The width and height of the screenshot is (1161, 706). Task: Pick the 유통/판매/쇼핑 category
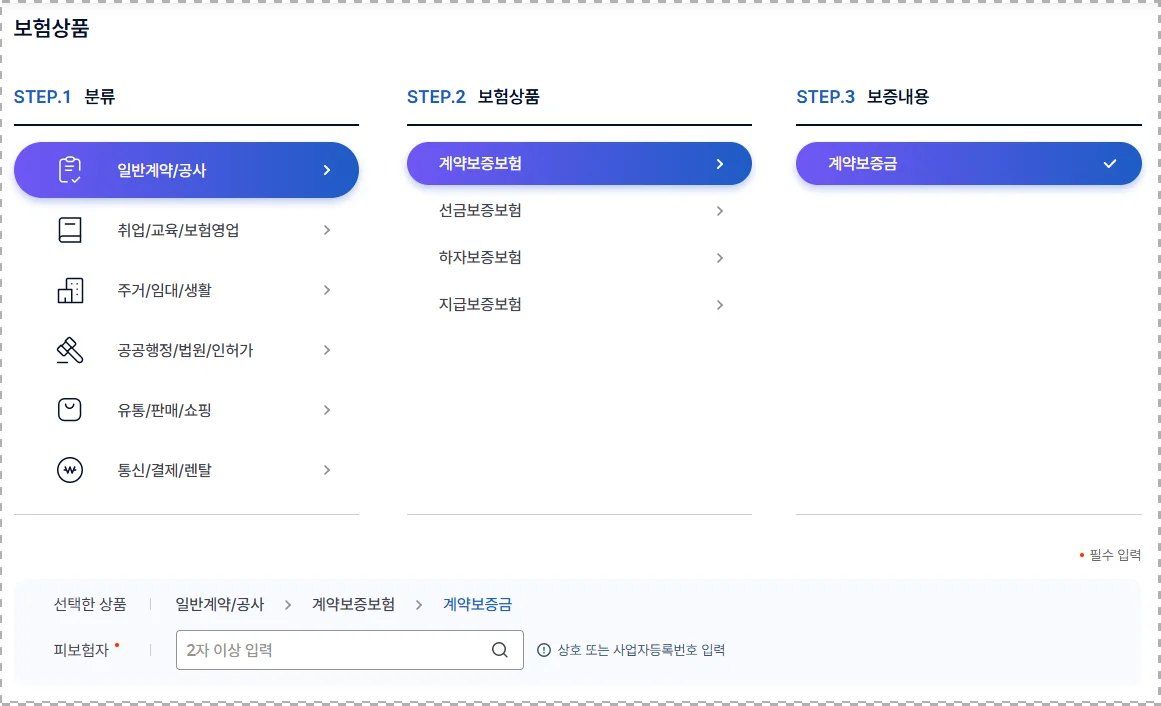187,410
